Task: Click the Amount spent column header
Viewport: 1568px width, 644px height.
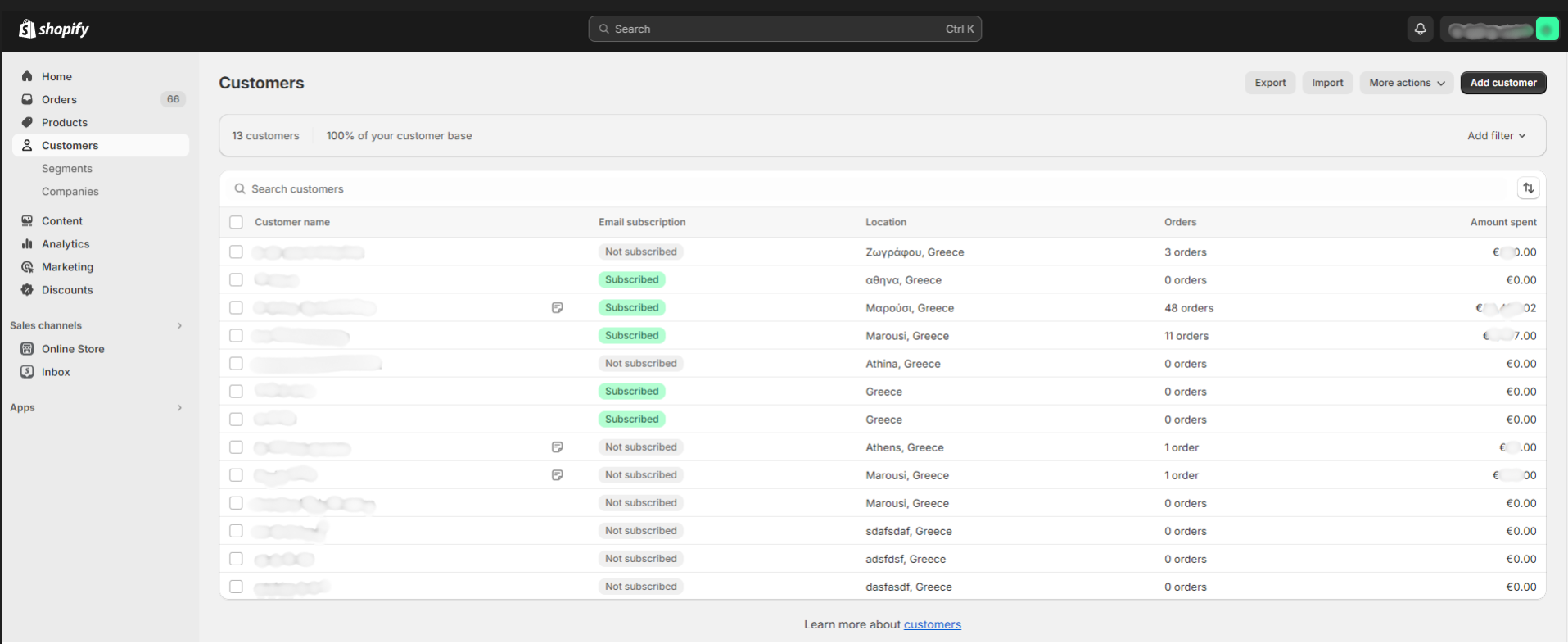Action: [x=1503, y=222]
